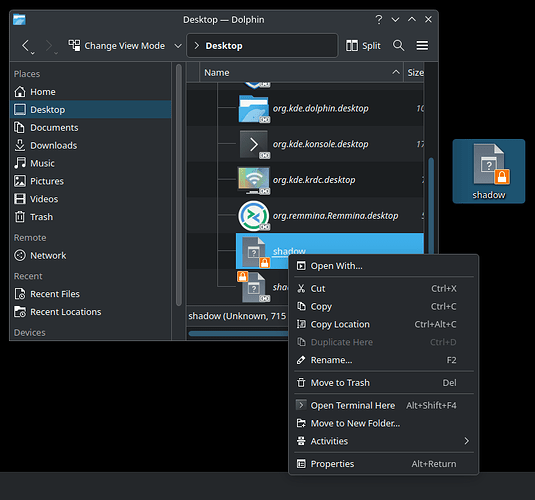The image size is (535, 500).
Task: Click the question mark help icon in titlebar
Action: point(378,19)
